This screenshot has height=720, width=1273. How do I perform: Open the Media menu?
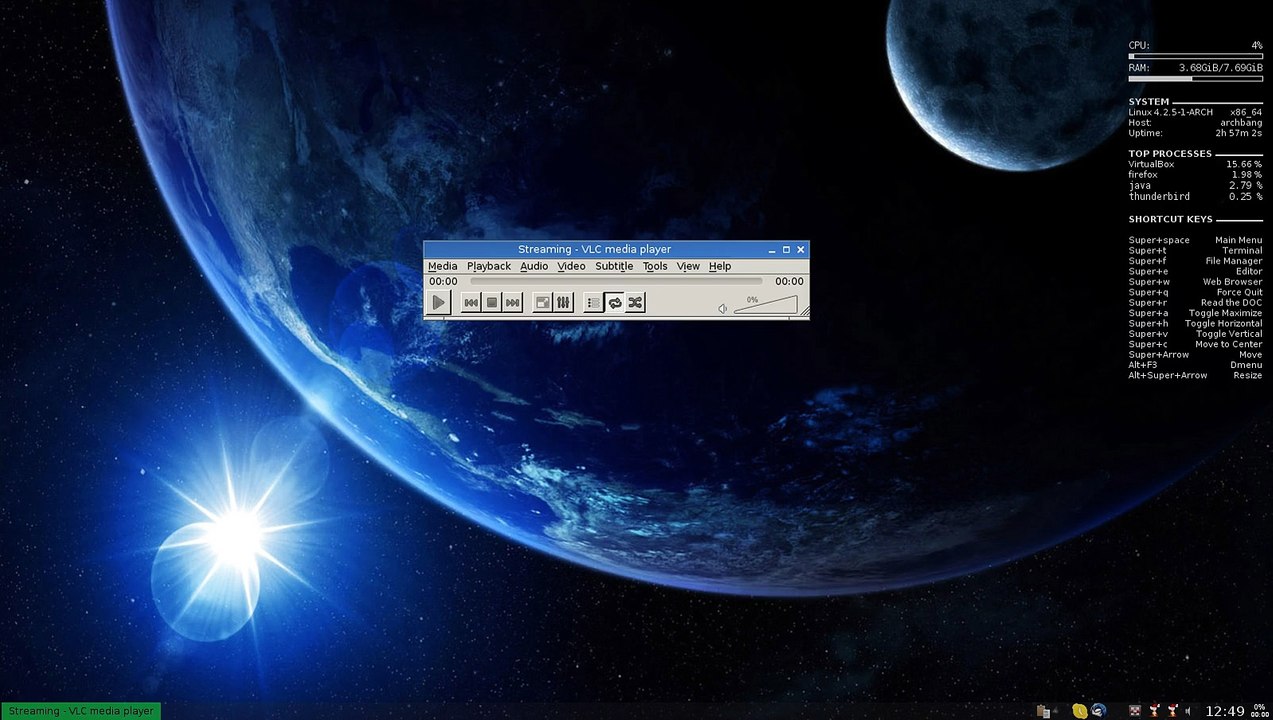click(442, 266)
